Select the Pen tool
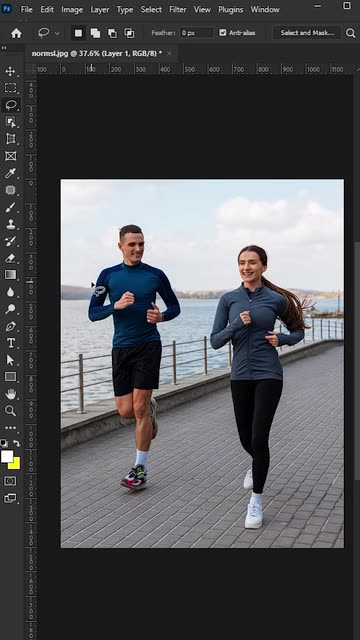The image size is (360, 640). pyautogui.click(x=10, y=326)
